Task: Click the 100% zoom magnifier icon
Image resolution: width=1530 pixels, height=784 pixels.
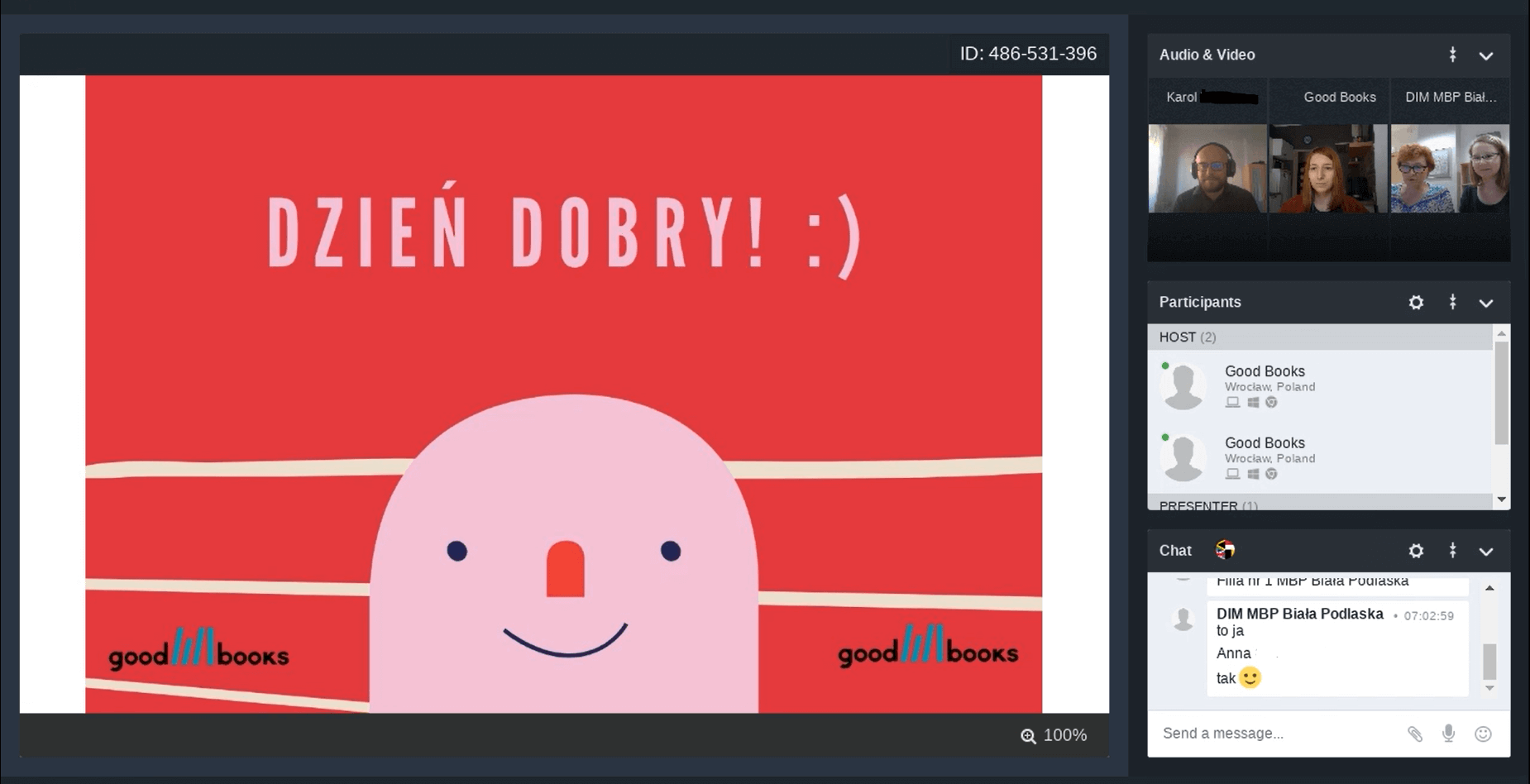Action: coord(1028,736)
